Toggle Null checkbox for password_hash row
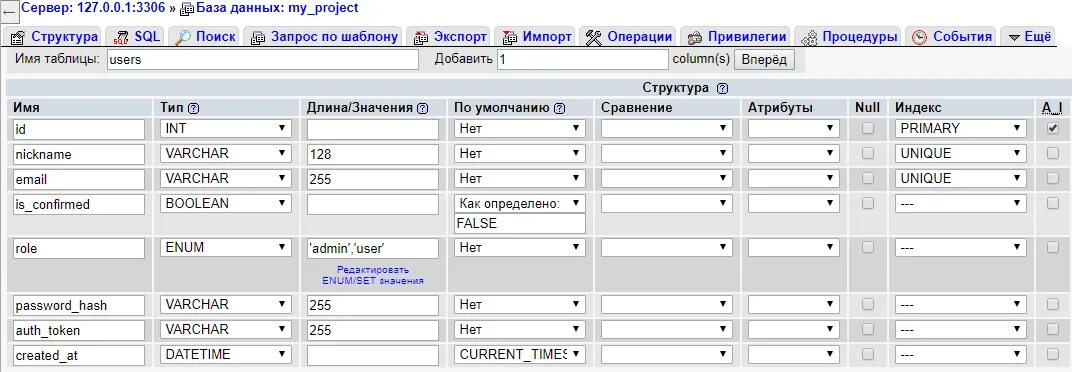This screenshot has width=1072, height=372. tap(868, 304)
